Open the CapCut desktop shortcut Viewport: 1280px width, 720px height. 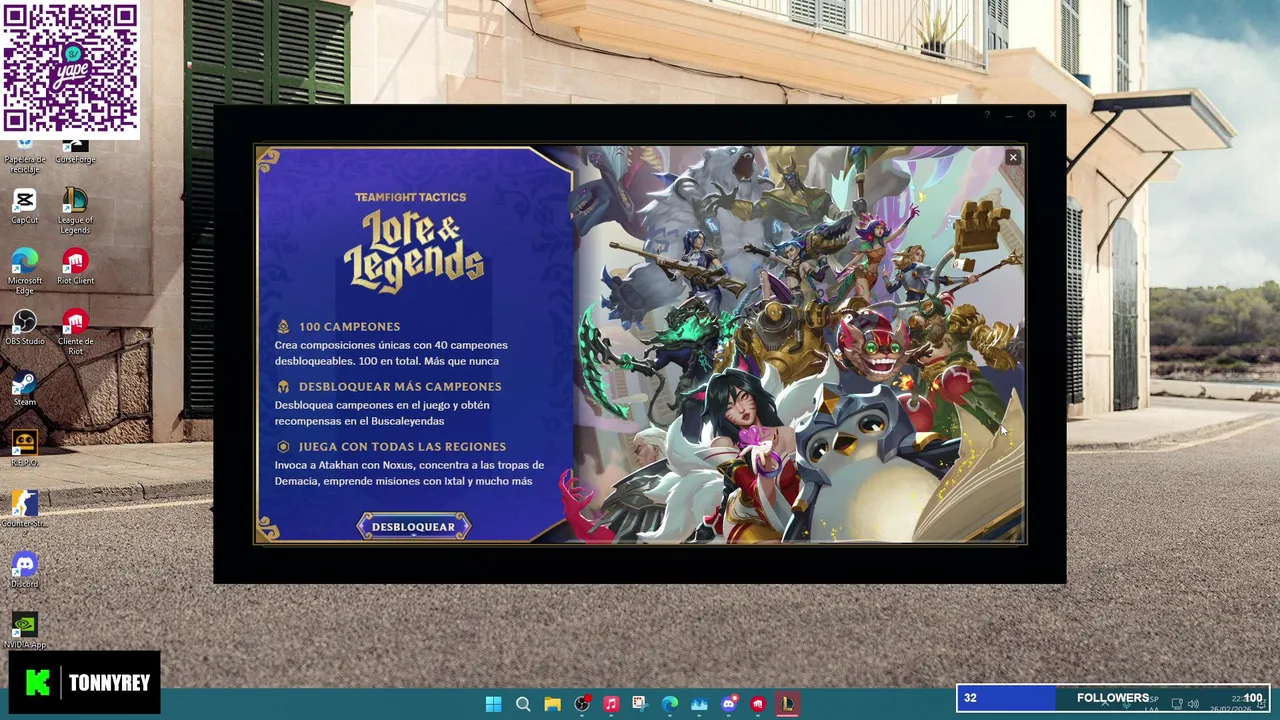[25, 206]
